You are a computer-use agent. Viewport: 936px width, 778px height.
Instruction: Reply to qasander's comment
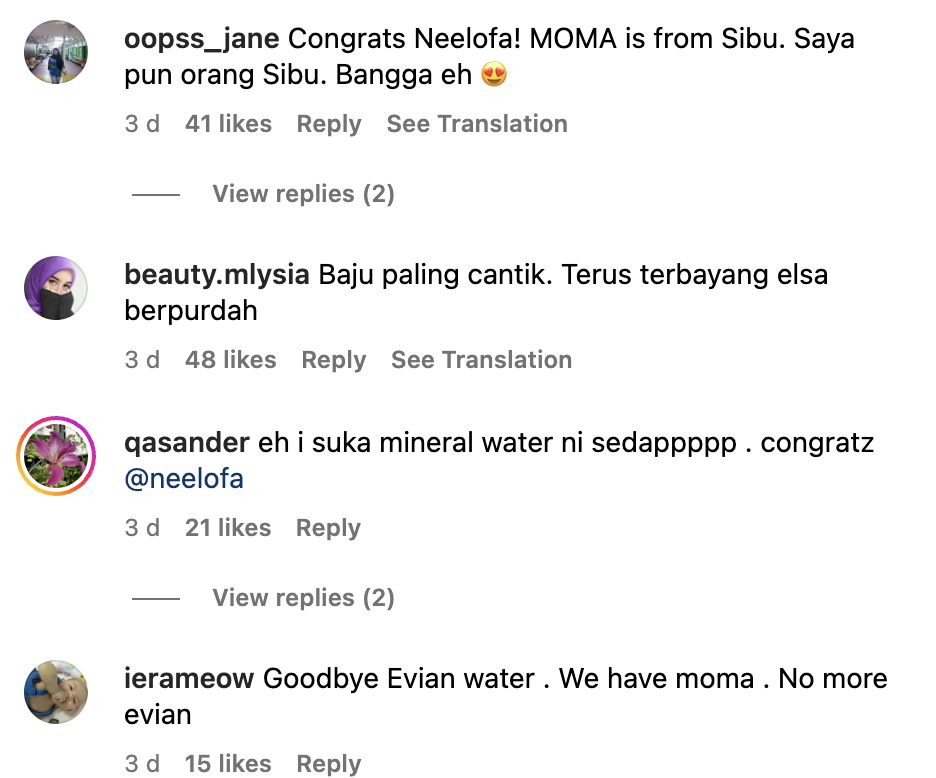328,528
